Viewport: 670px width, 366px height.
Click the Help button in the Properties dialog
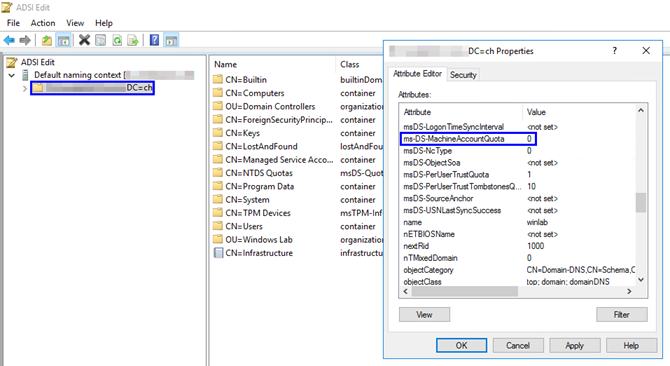pos(631,346)
